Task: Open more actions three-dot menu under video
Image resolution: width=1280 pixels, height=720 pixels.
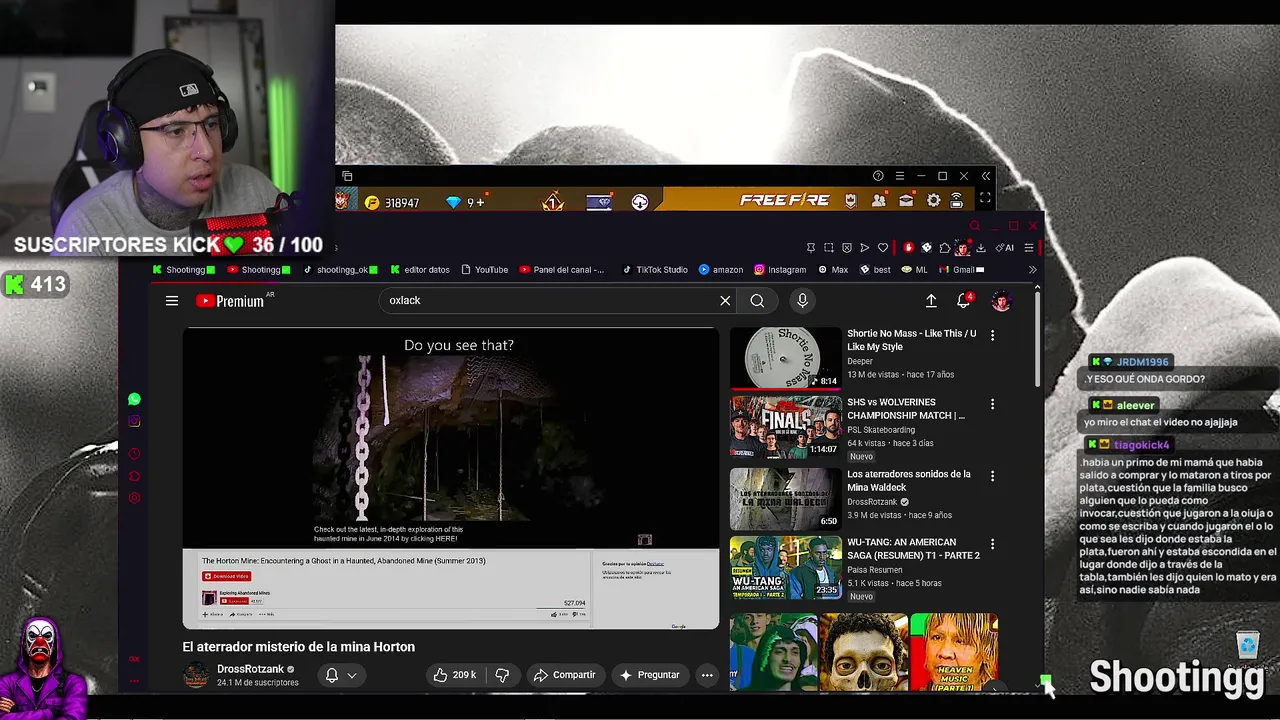Action: click(707, 675)
